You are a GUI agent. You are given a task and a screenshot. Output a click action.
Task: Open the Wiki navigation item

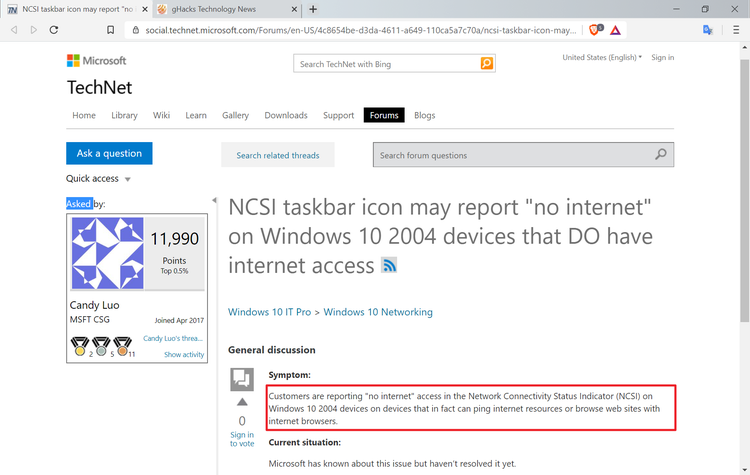[x=161, y=115]
